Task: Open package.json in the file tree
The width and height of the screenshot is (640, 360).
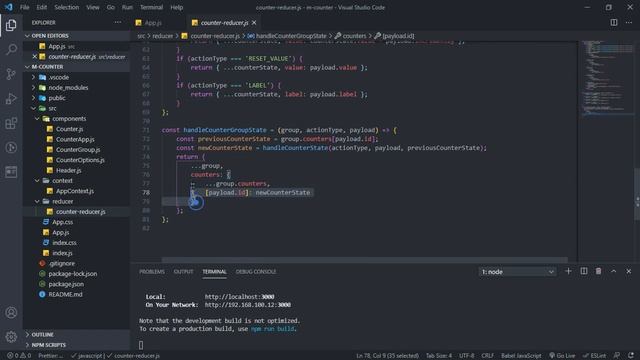Action: [x=66, y=284]
